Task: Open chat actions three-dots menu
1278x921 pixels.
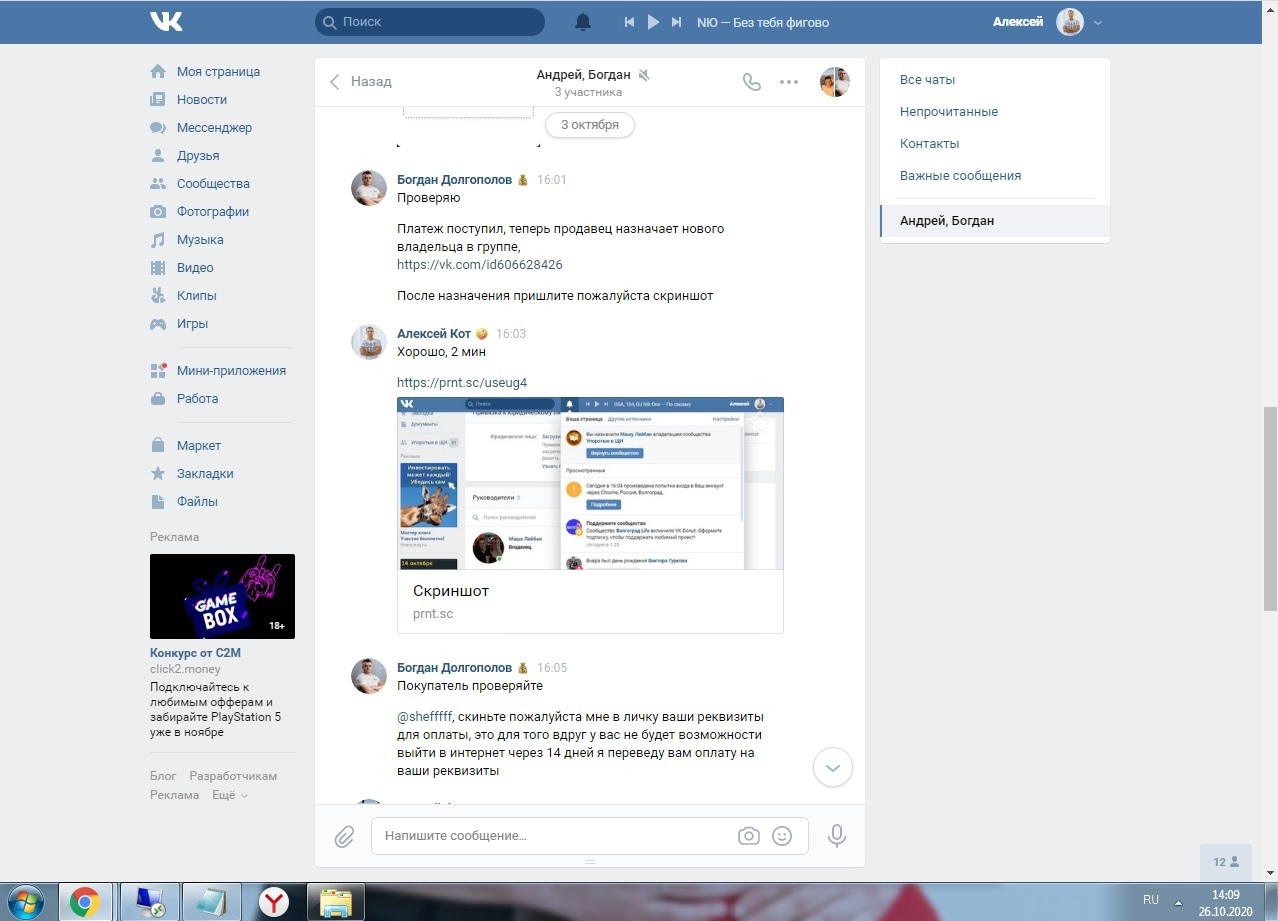Action: pyautogui.click(x=789, y=82)
